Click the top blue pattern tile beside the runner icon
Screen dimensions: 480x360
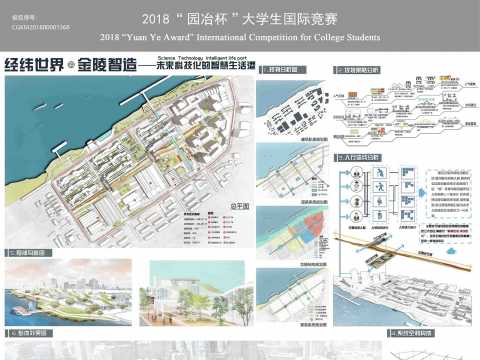tap(408, 173)
